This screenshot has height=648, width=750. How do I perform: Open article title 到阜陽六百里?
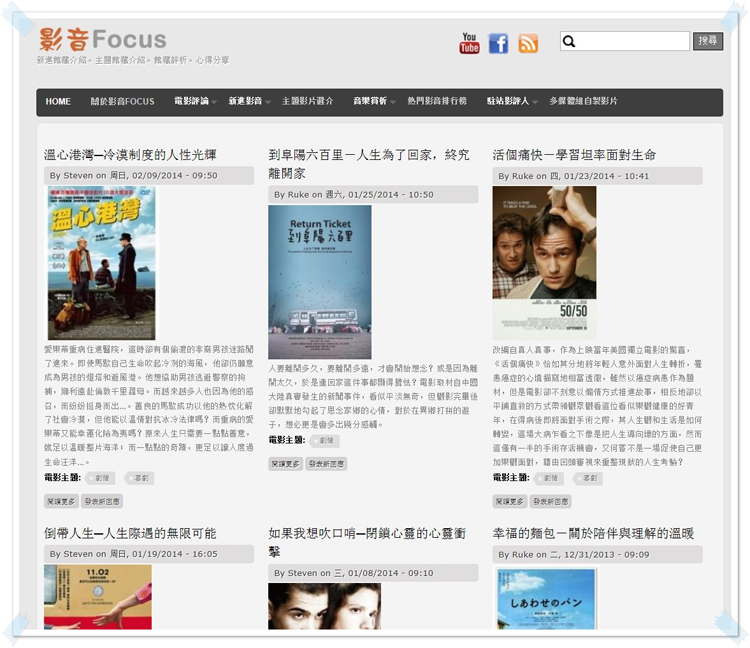click(369, 164)
